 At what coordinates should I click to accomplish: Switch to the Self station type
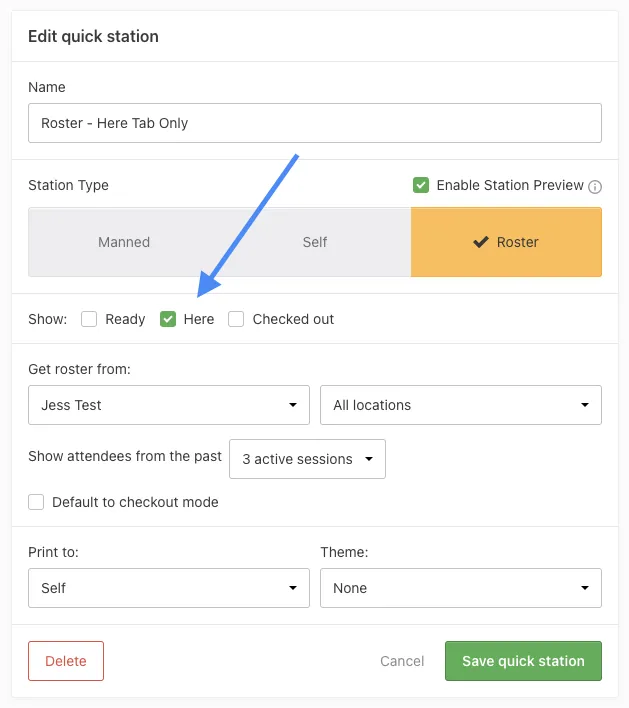(x=315, y=242)
